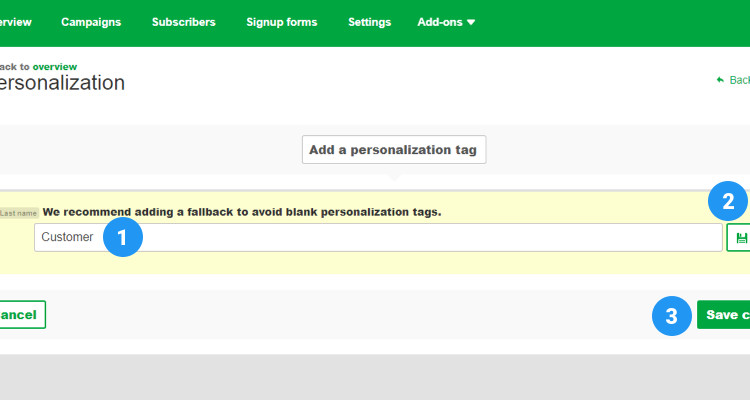Click the fallback text field containing Customer

pos(378,237)
